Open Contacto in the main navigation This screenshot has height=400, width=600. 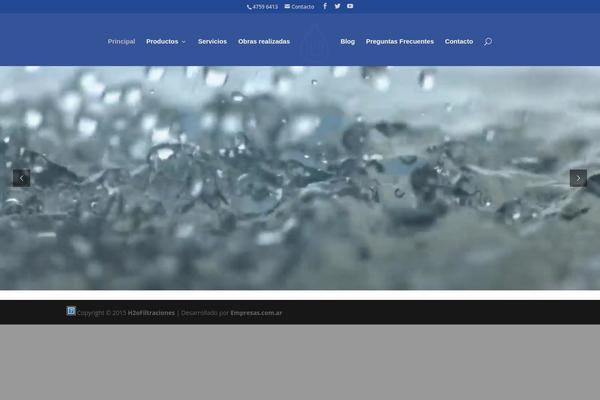click(459, 41)
